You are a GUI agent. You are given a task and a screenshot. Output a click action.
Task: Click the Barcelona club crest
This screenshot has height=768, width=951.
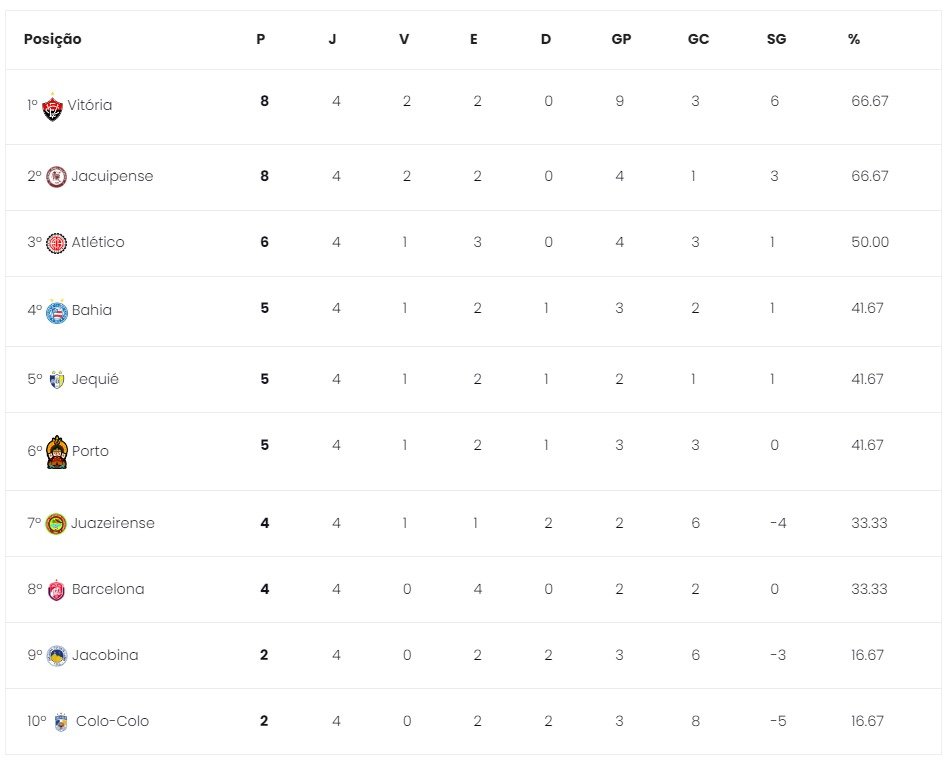click(57, 590)
